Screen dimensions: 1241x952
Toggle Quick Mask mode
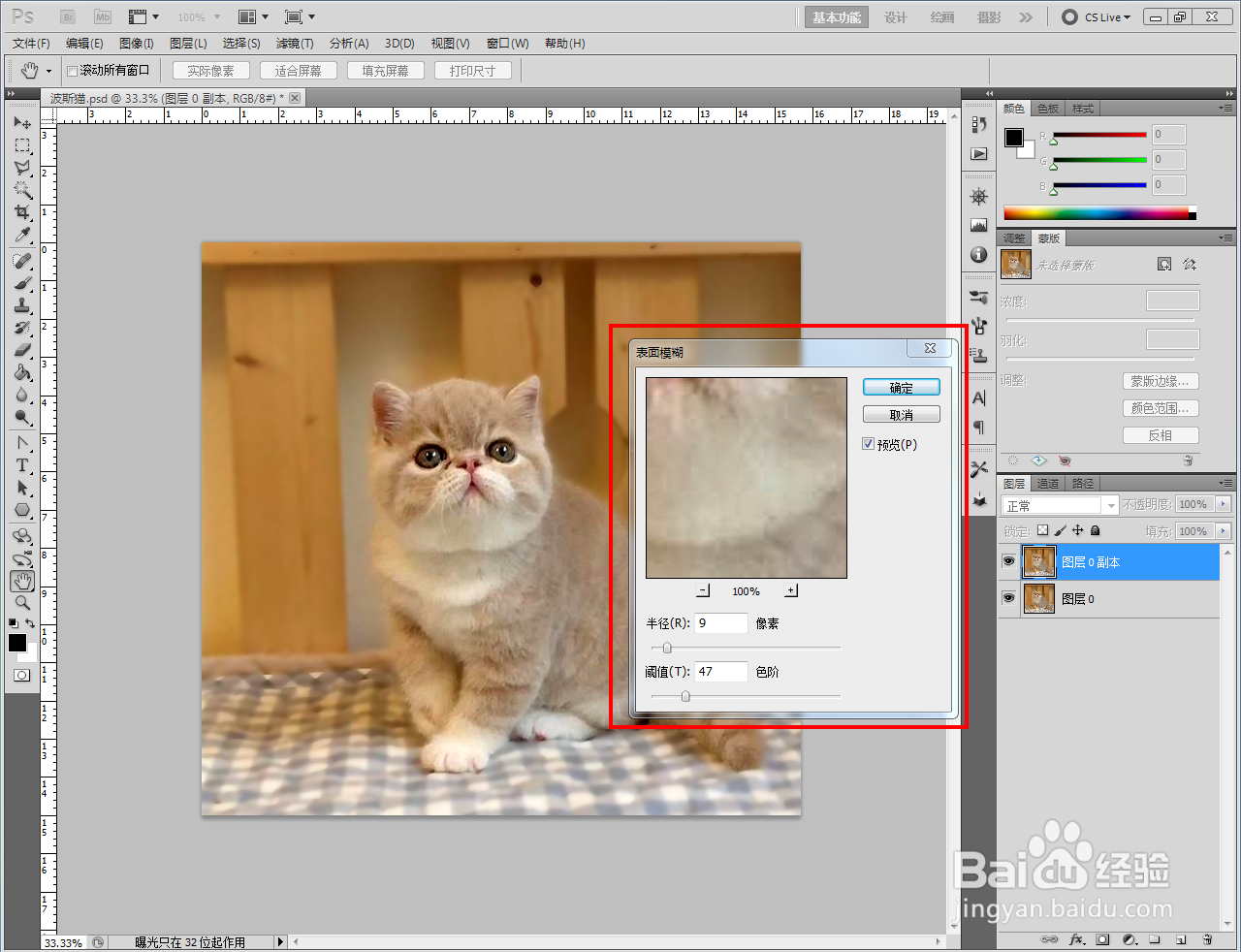(x=22, y=675)
